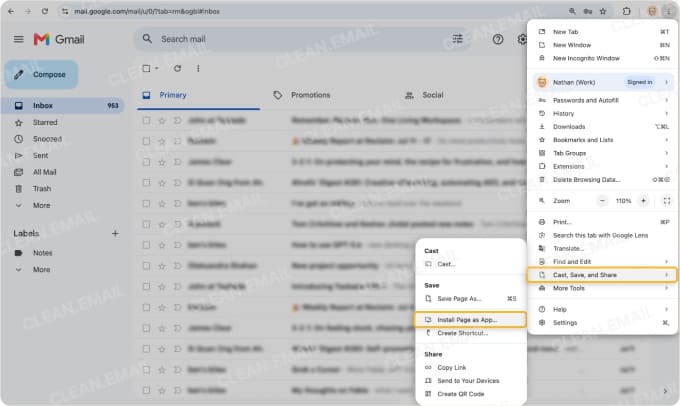Select Cast, Save, and Share menu item
The height and width of the screenshot is (406, 680).
(602, 275)
